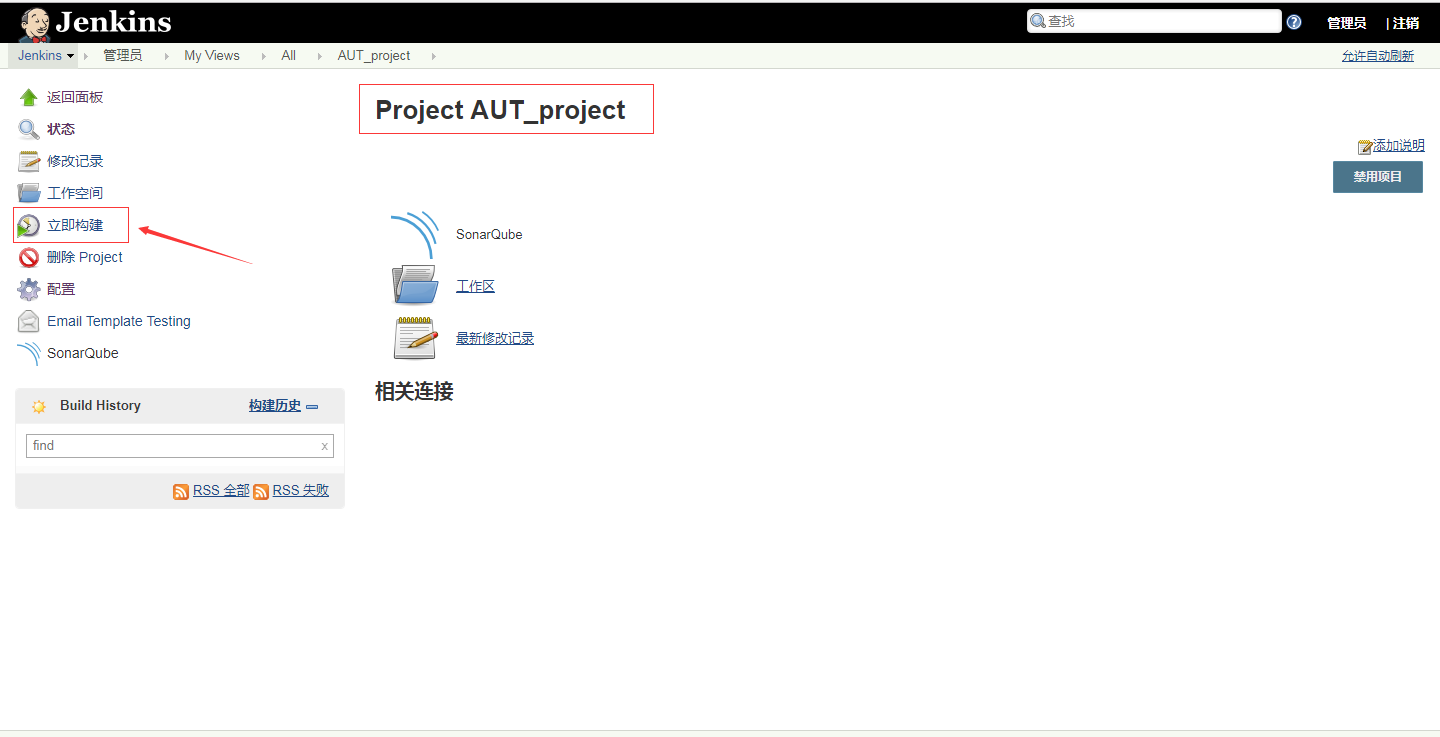
Task: Click the SonarQube text in main area
Action: [x=489, y=234]
